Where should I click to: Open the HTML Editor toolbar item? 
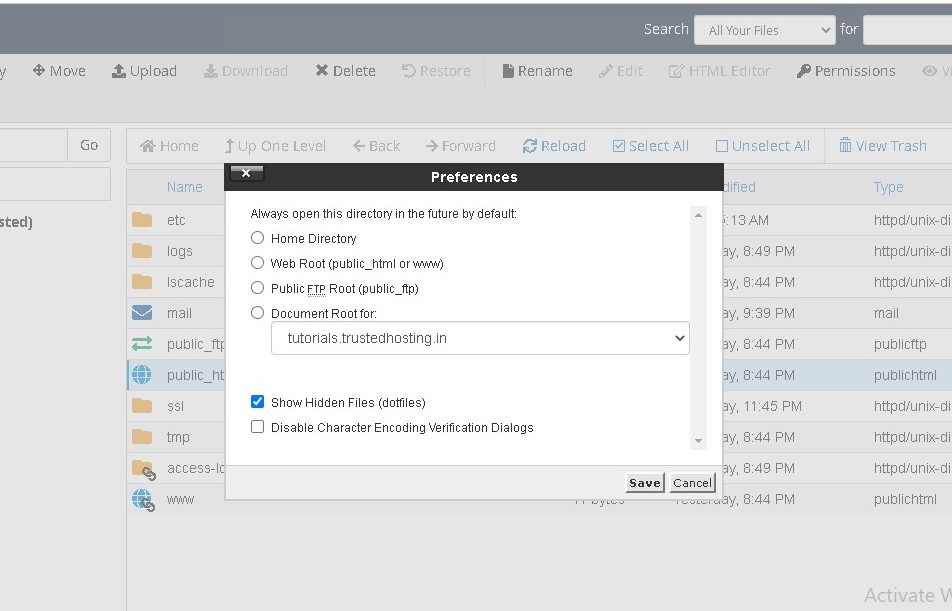tap(719, 71)
